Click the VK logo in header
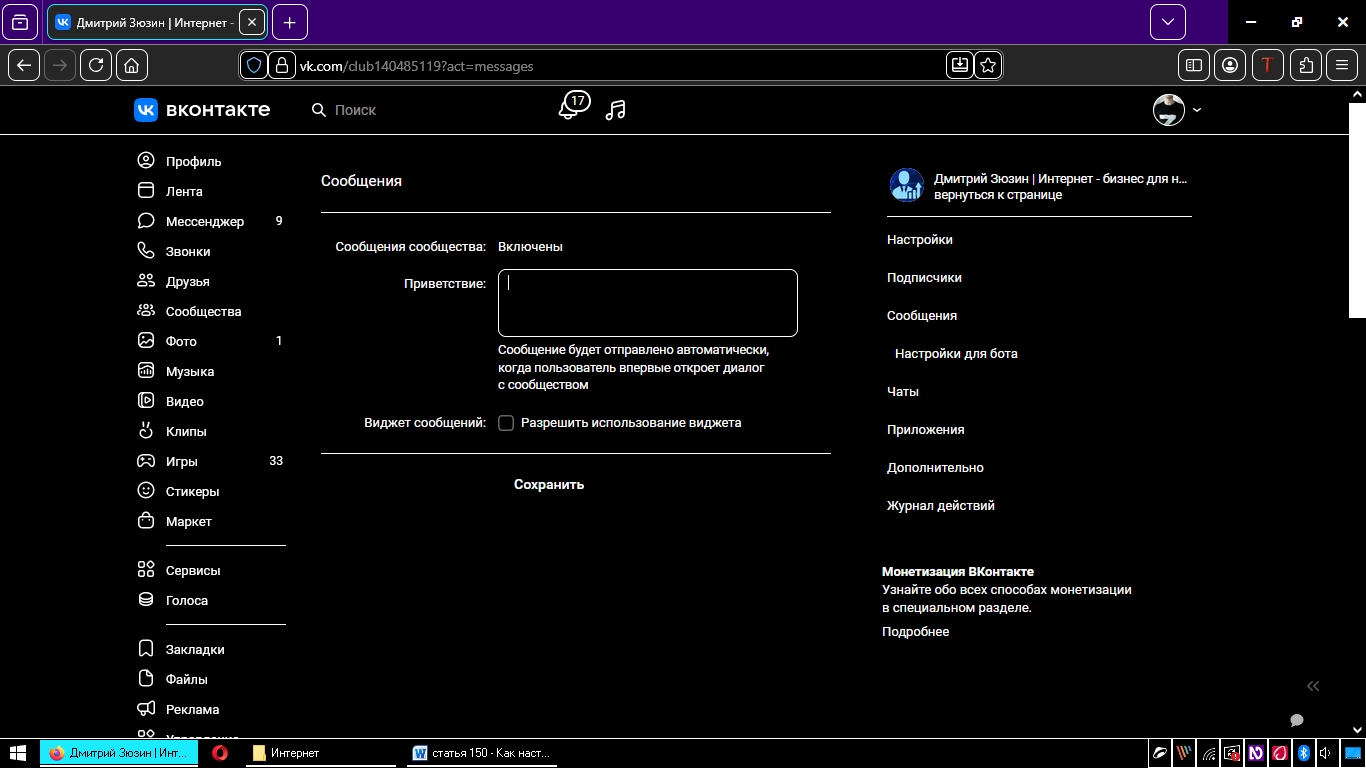The image size is (1366, 768). [x=202, y=110]
